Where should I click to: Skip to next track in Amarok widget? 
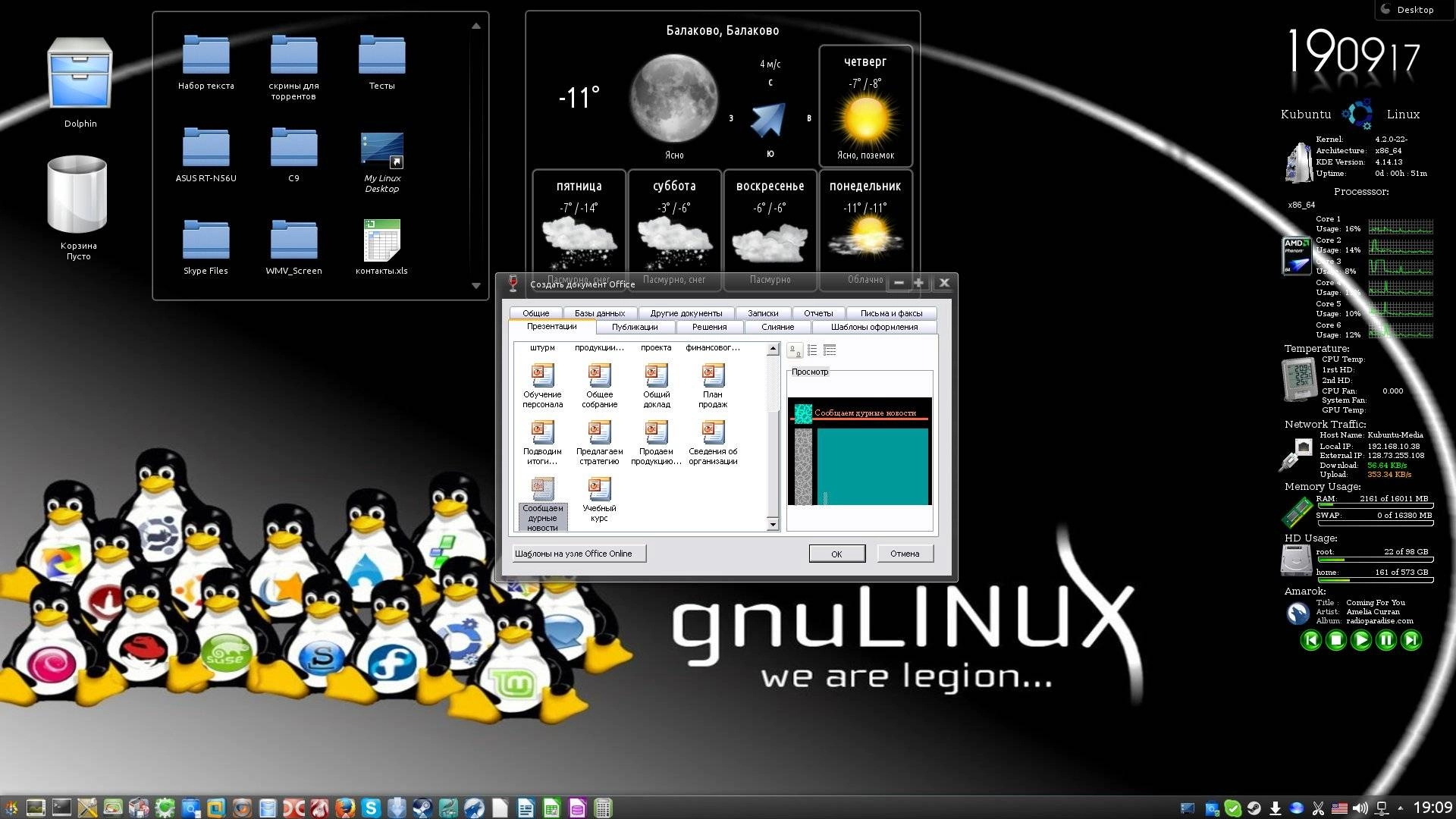[x=1411, y=640]
